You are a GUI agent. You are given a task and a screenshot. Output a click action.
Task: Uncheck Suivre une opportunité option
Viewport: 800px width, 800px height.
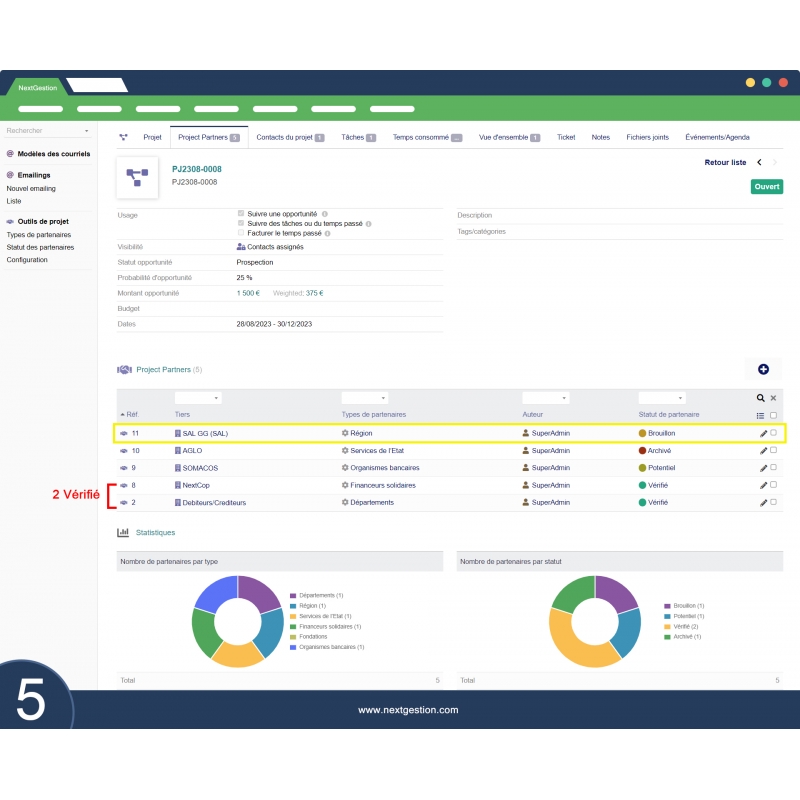click(x=240, y=213)
